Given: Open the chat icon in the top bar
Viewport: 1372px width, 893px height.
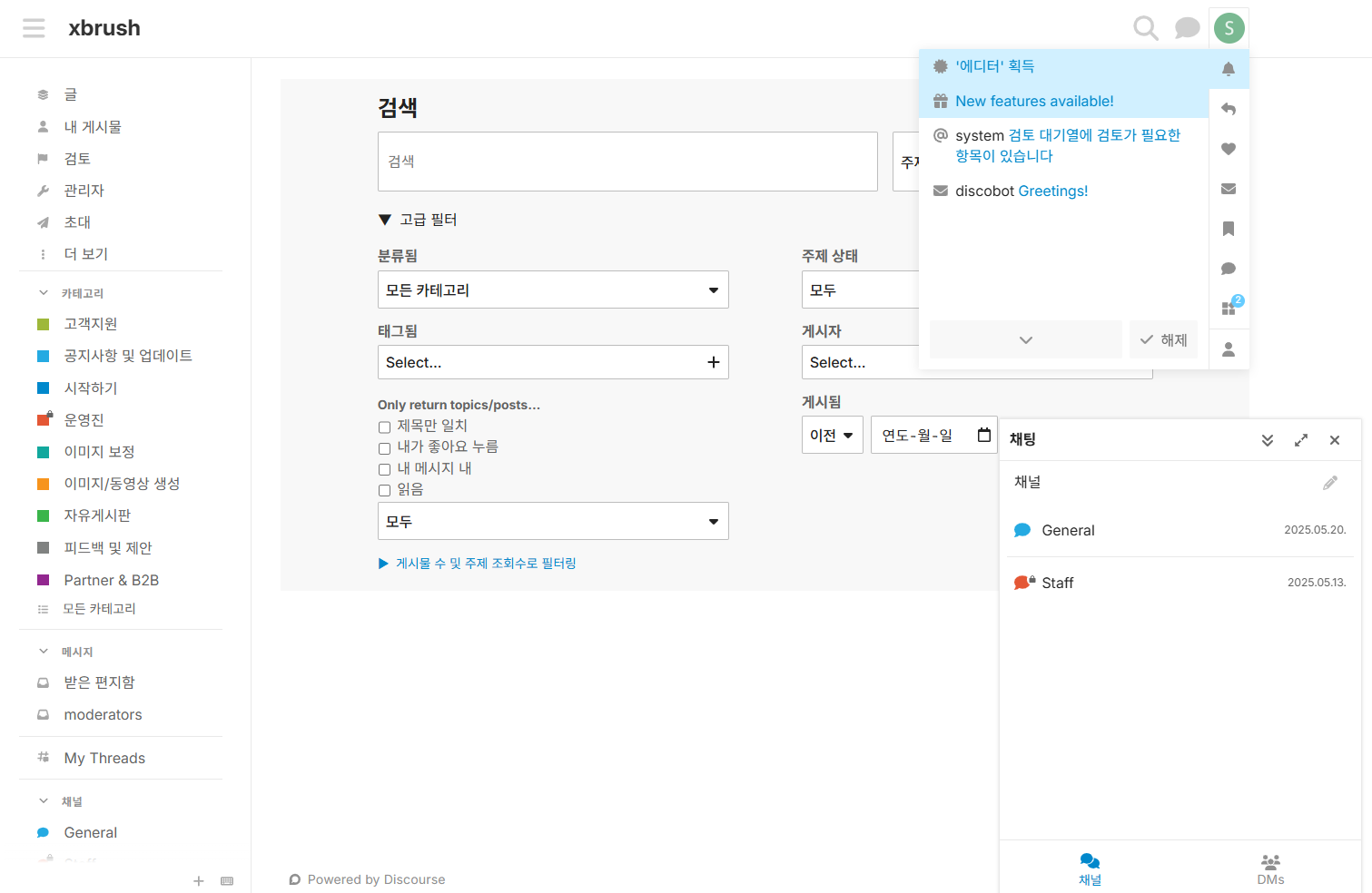Looking at the screenshot, I should point(1187,28).
